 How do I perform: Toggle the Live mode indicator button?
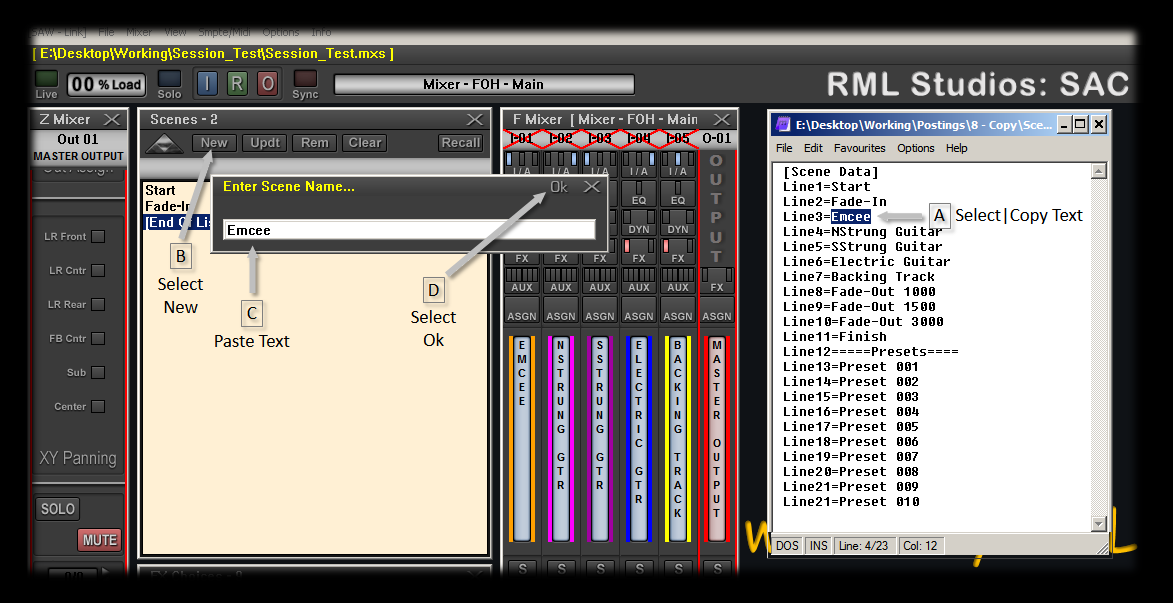point(46,79)
